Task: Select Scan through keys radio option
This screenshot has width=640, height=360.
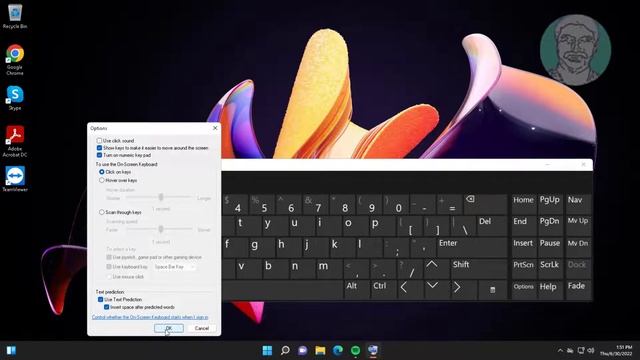Action: coord(102,212)
